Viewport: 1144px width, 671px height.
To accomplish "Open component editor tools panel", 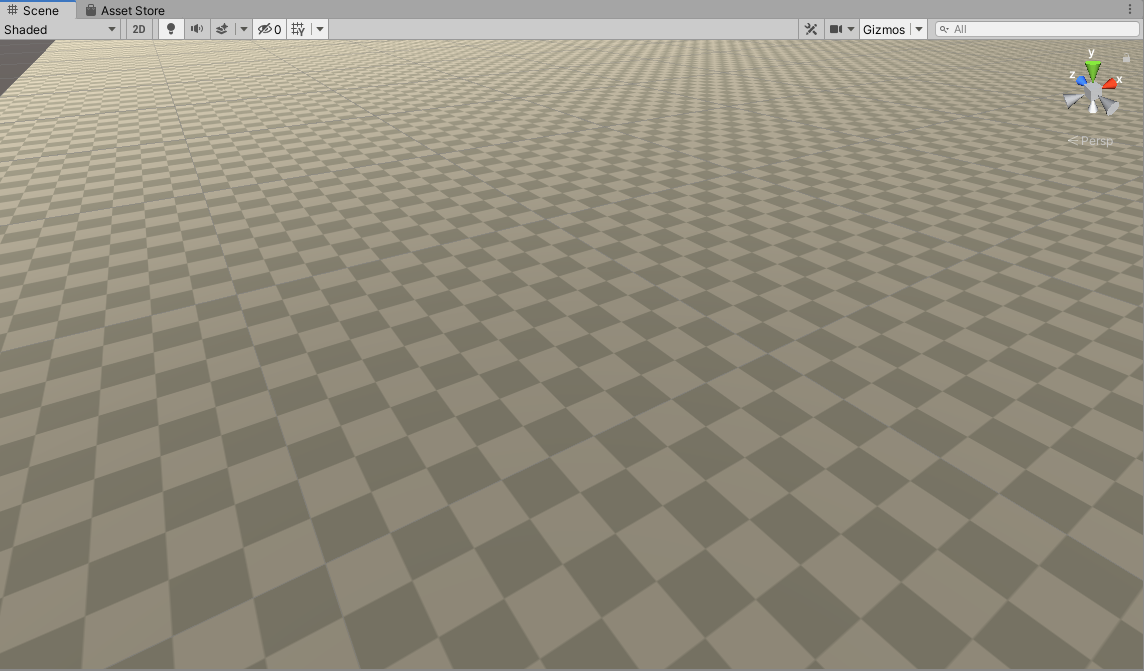I will point(811,29).
